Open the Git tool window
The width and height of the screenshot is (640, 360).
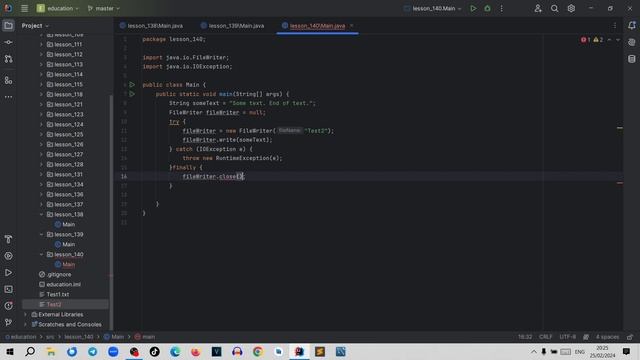(x=8, y=322)
